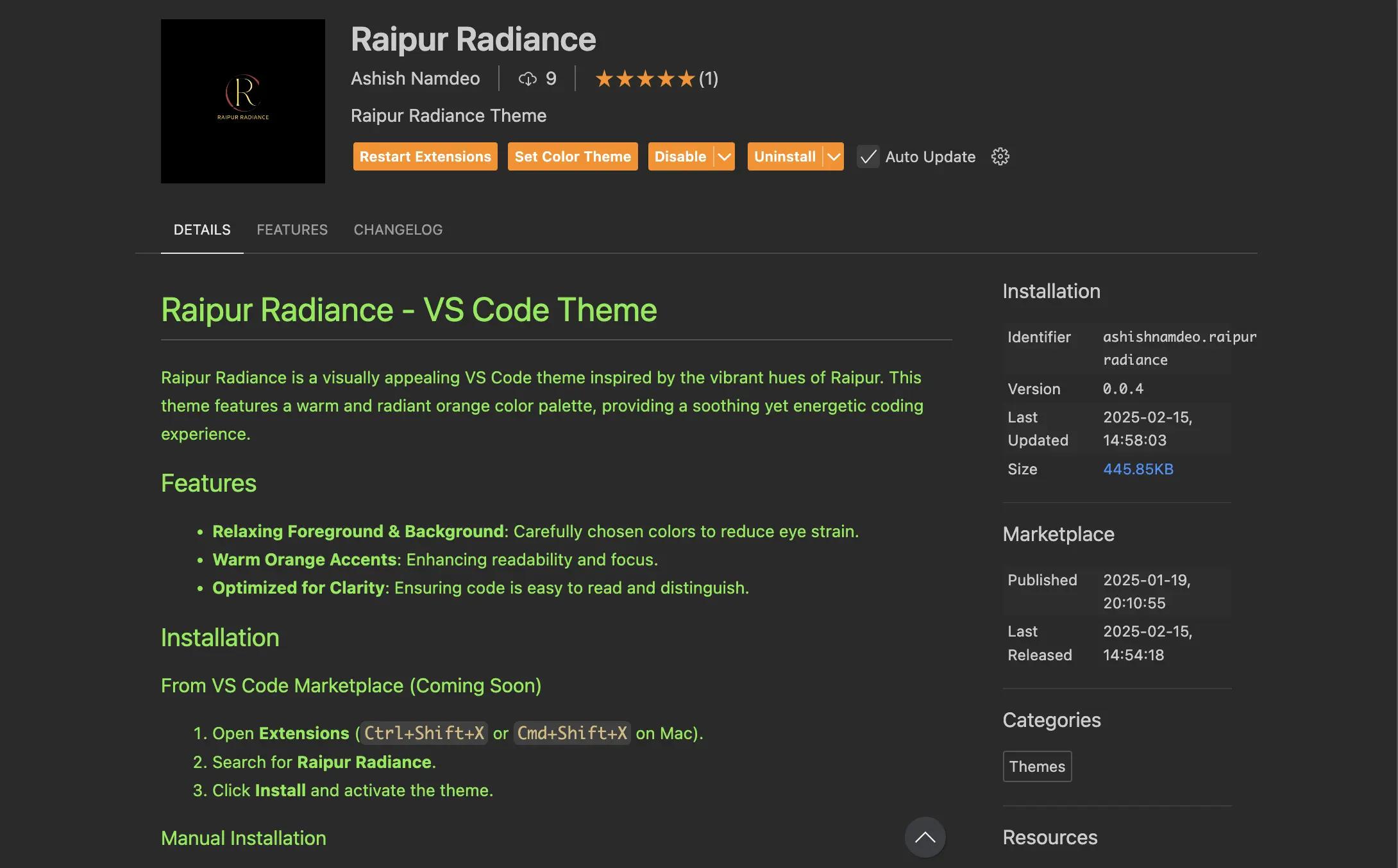Click the scroll-to-top arrow button
Screen dimensions: 1398x868
(925, 837)
